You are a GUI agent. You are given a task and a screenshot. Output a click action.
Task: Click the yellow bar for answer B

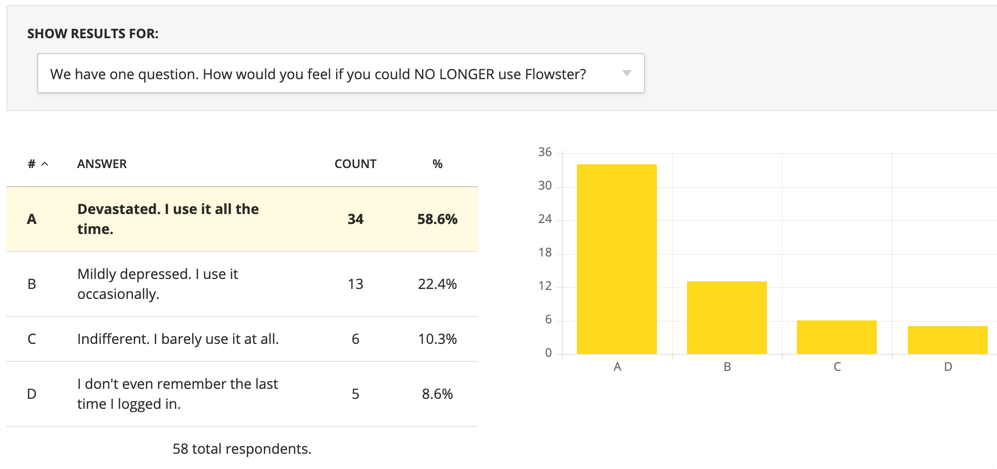727,318
